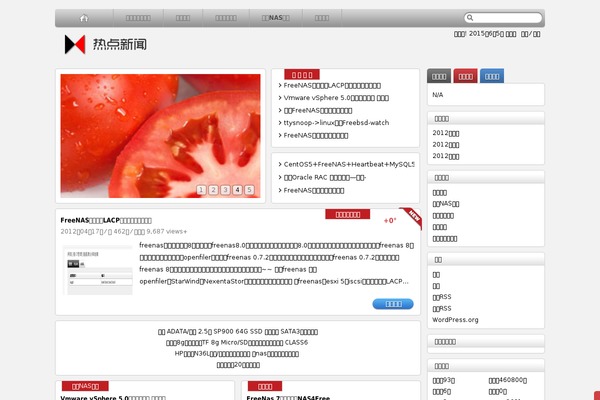Open the third 2012 archive link

click(445, 156)
